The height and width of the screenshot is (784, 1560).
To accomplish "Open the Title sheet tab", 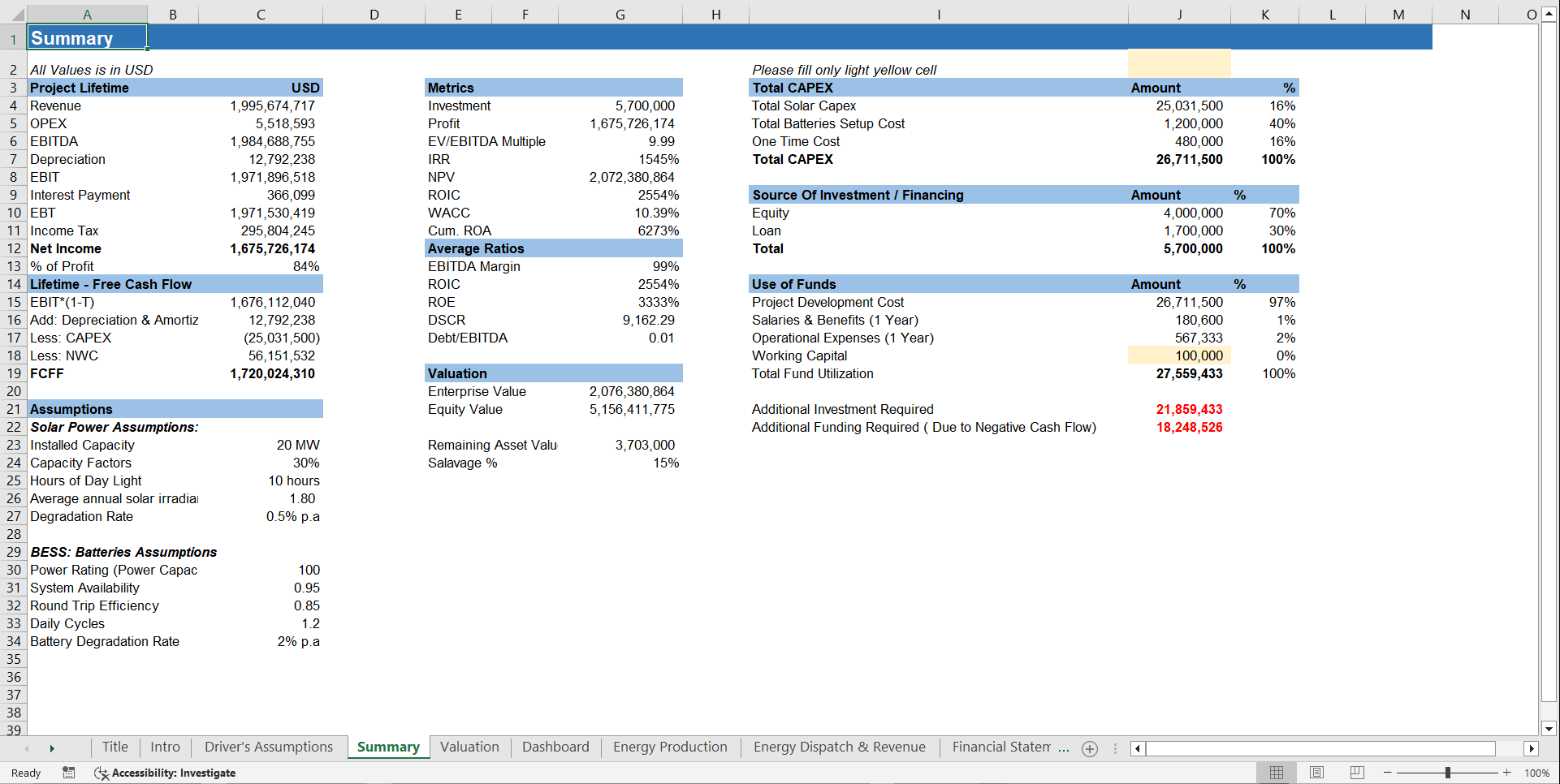I will tap(115, 747).
